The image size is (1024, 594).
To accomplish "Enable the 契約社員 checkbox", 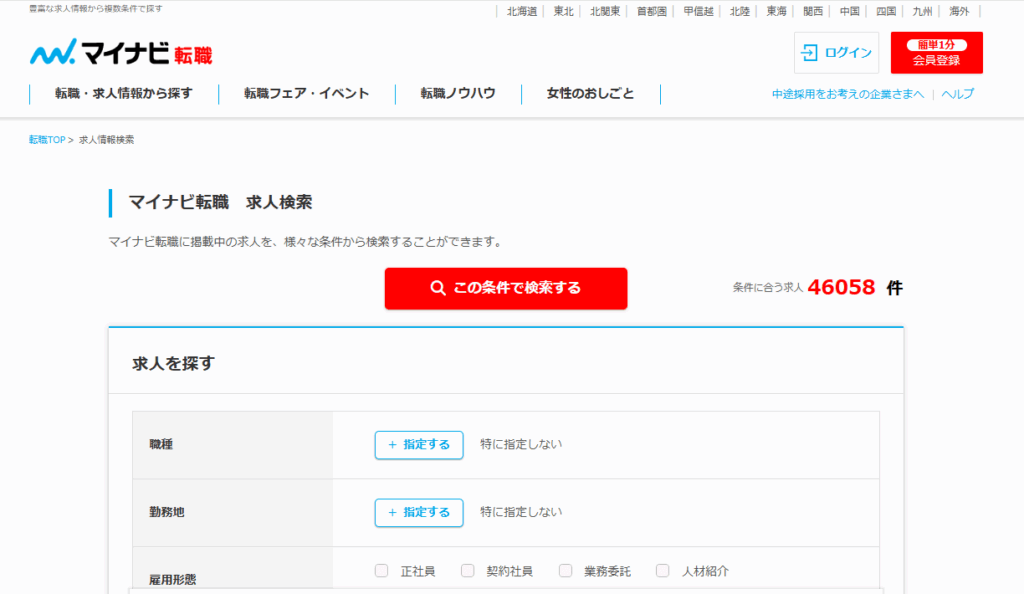I will coord(467,571).
